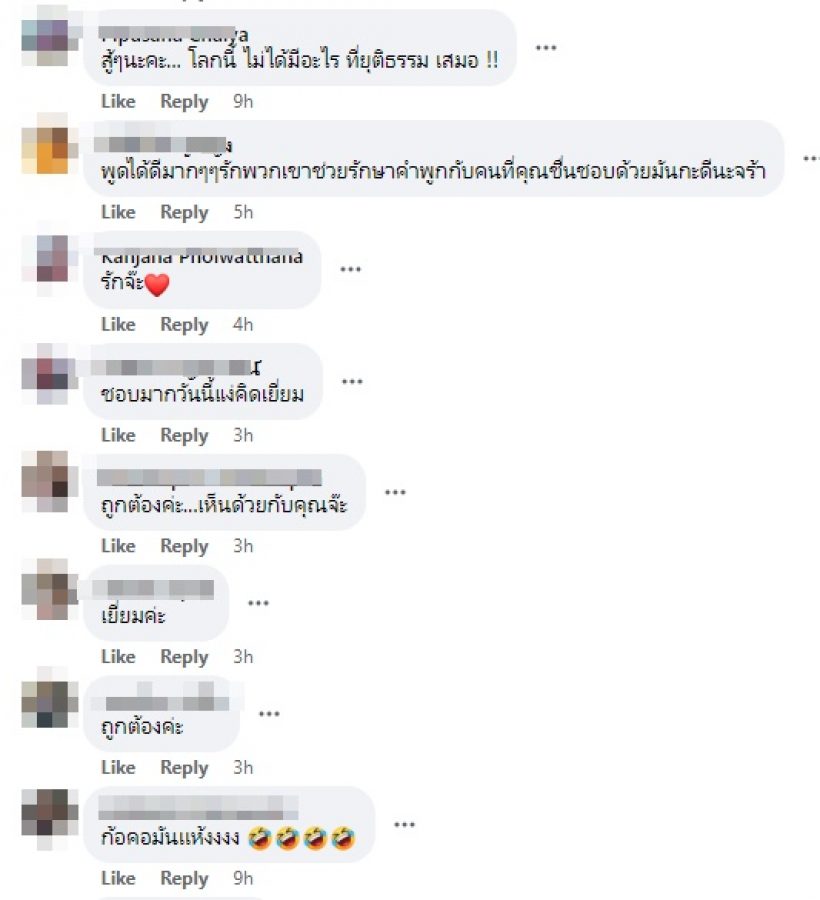Like the comment posted 5h ago

tap(118, 212)
